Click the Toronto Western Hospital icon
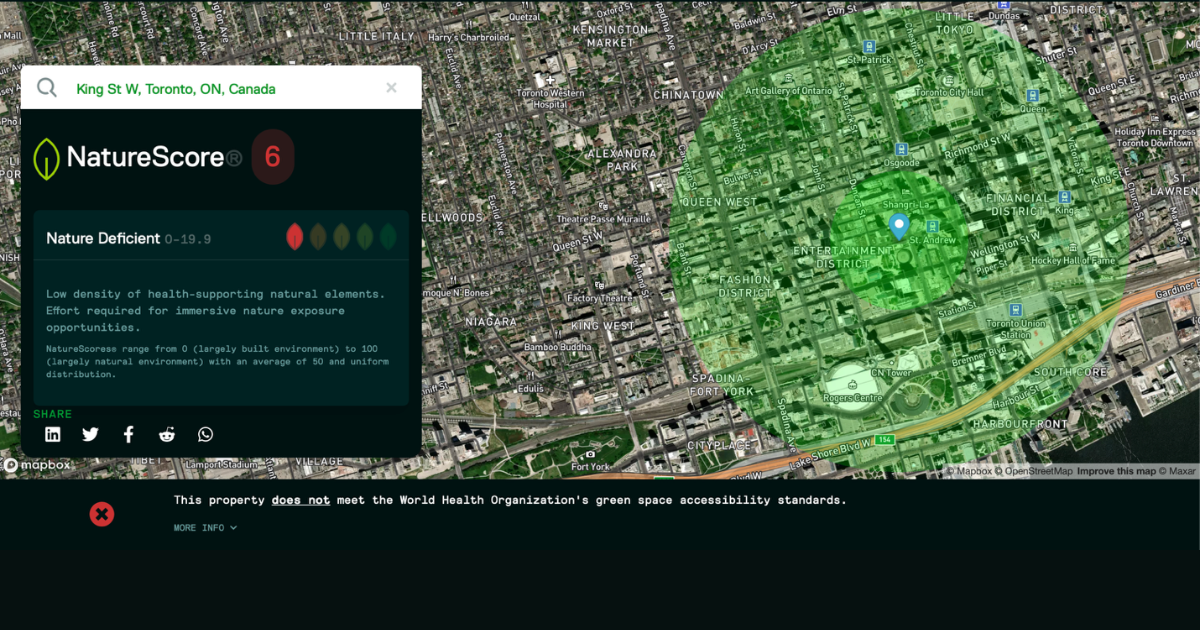The height and width of the screenshot is (630, 1200). [x=550, y=79]
